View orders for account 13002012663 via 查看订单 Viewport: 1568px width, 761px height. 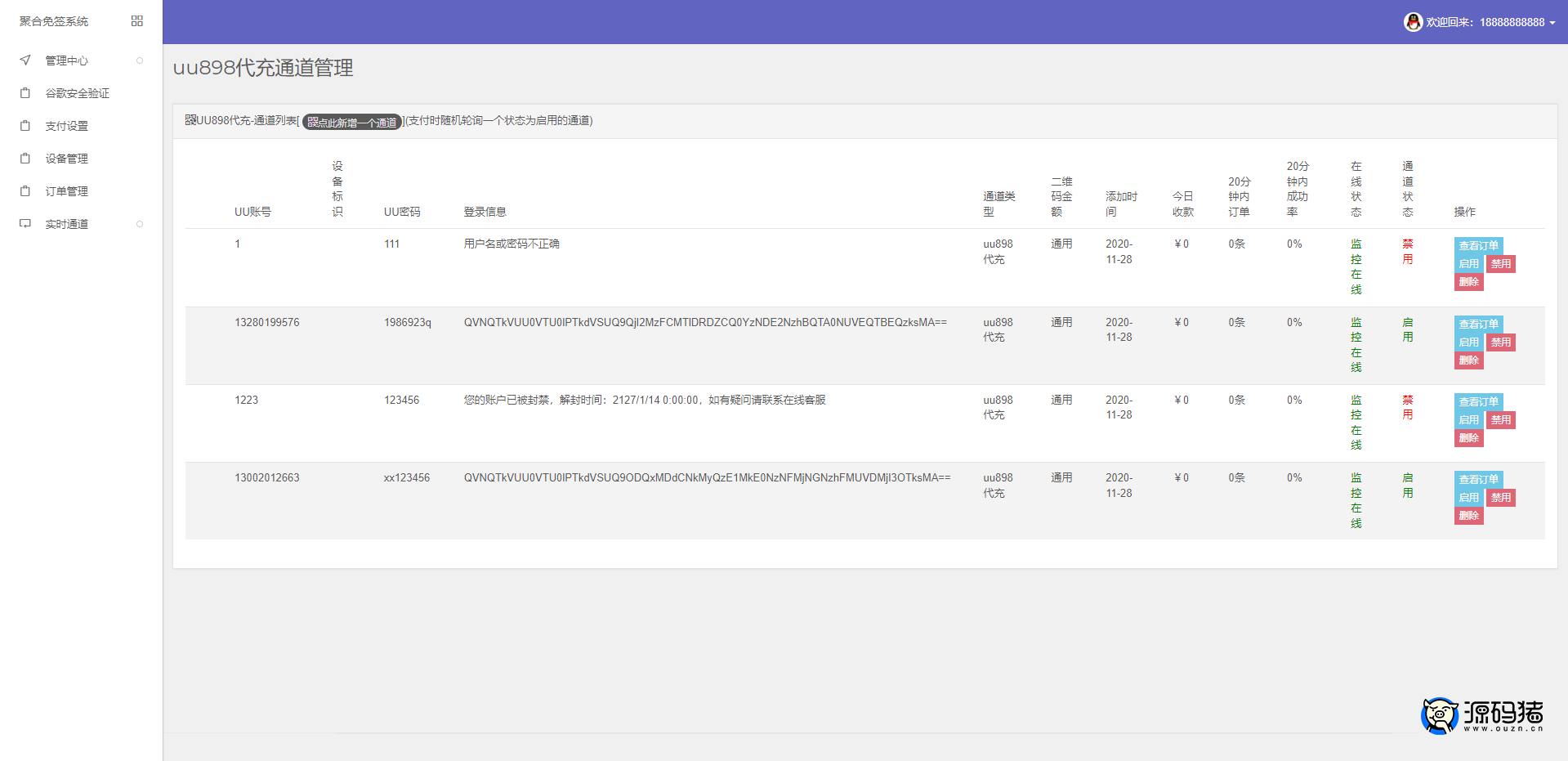pyautogui.click(x=1478, y=480)
